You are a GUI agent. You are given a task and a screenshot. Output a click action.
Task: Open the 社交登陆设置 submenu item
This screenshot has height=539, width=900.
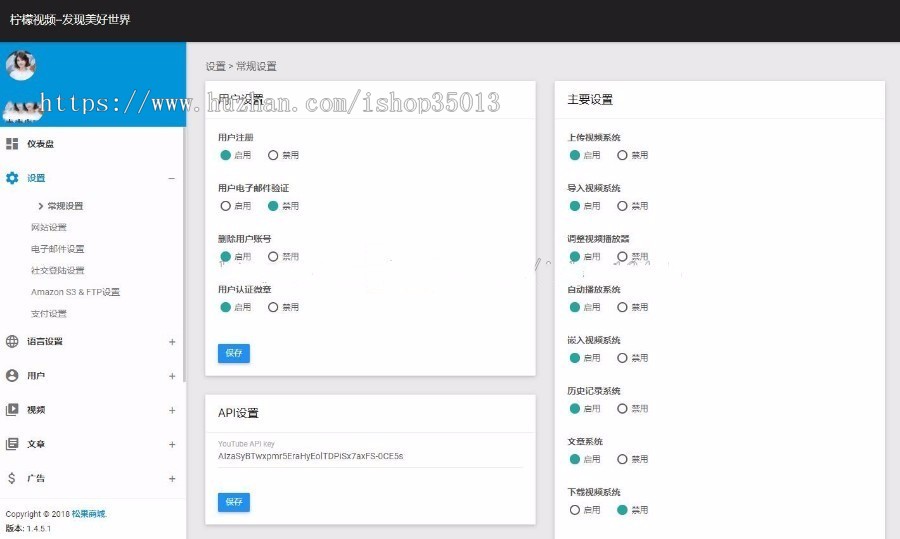tap(57, 270)
